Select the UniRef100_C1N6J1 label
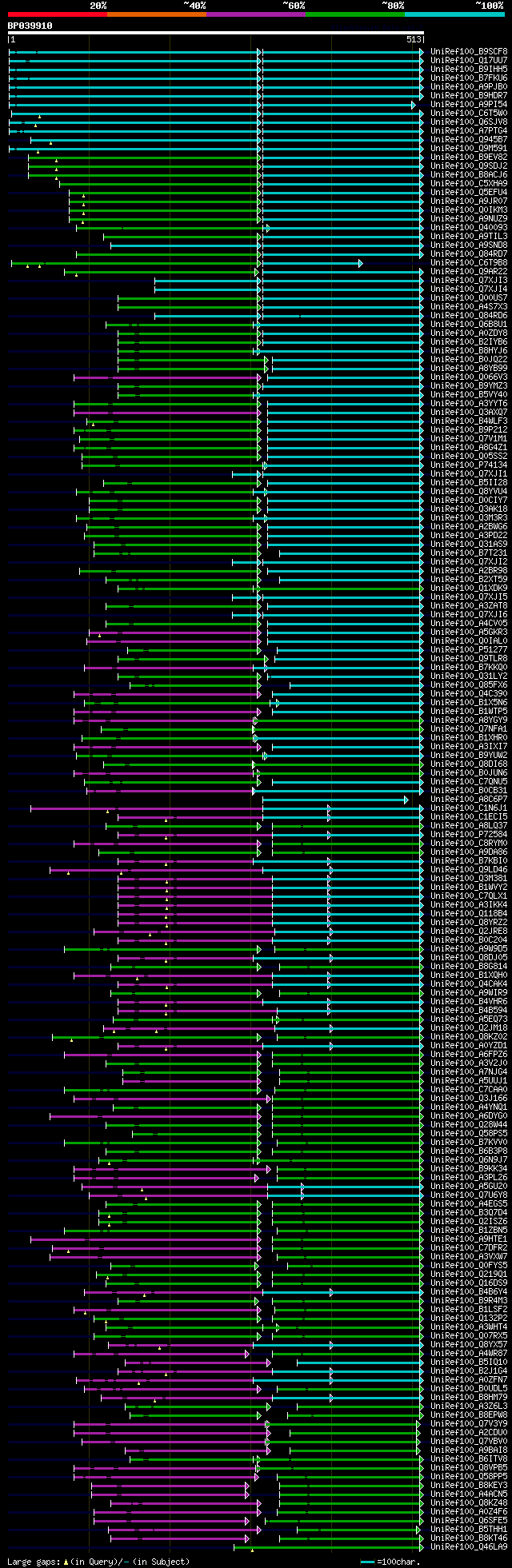This screenshot has height=1568, width=512. (469, 808)
